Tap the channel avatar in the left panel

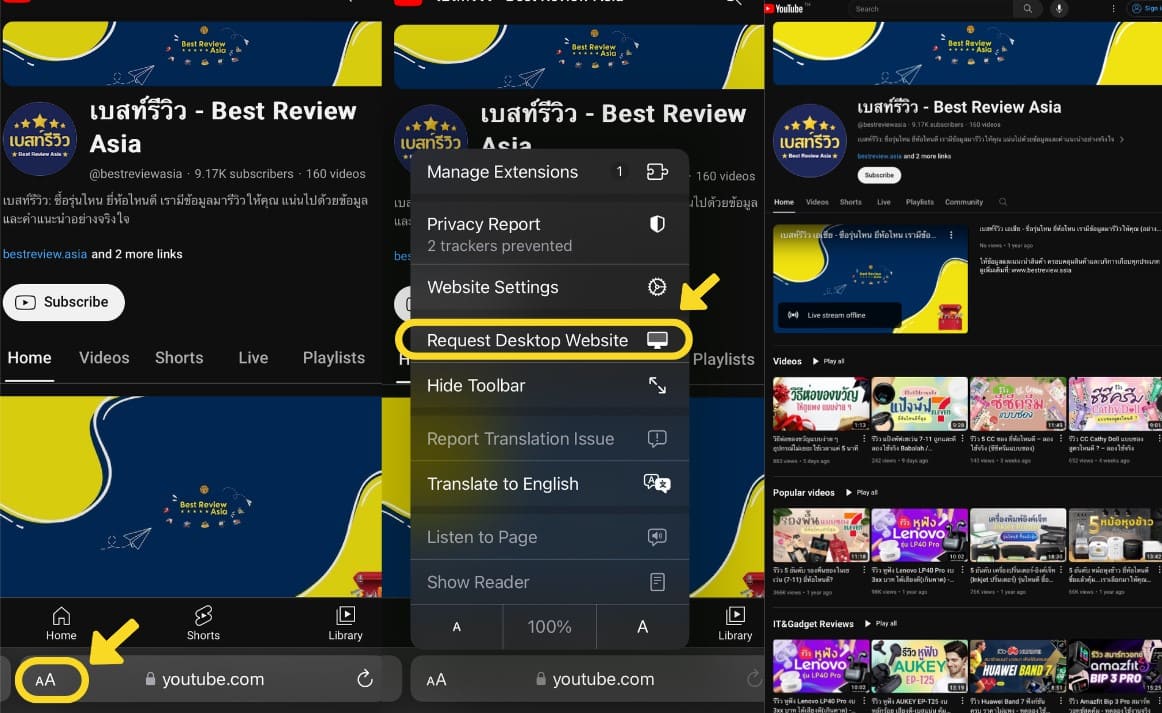pos(40,139)
